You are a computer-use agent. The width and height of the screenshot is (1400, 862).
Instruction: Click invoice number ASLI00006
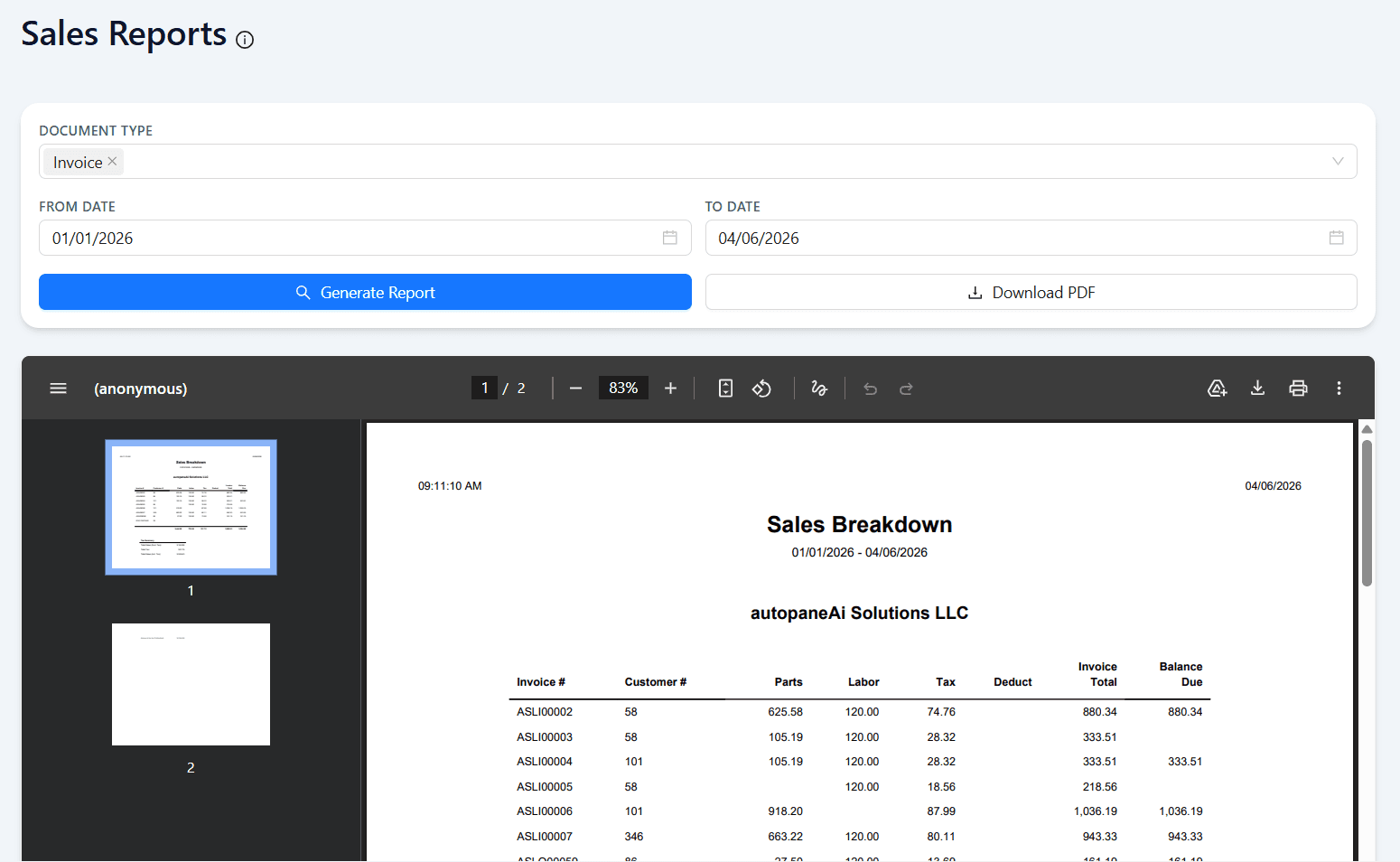(x=545, y=811)
